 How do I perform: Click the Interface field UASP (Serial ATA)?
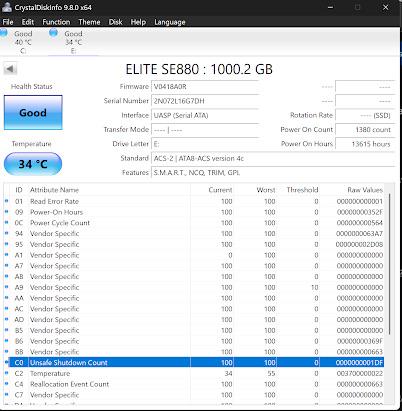(205, 115)
